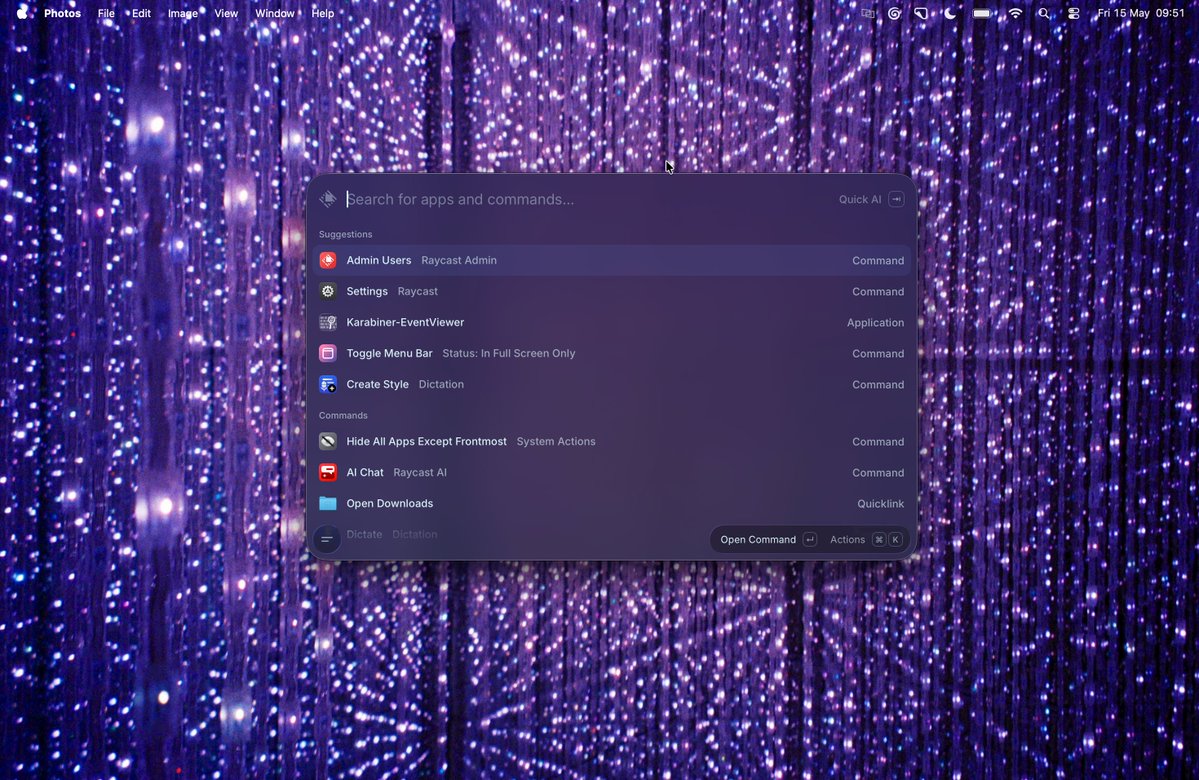Click the Do Not Disturb moon icon
Image resolution: width=1199 pixels, height=780 pixels.
pyautogui.click(x=950, y=13)
